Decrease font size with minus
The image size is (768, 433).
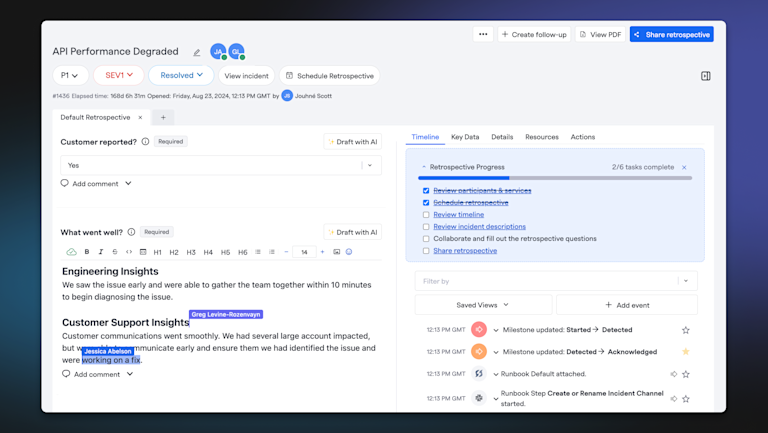click(x=286, y=252)
